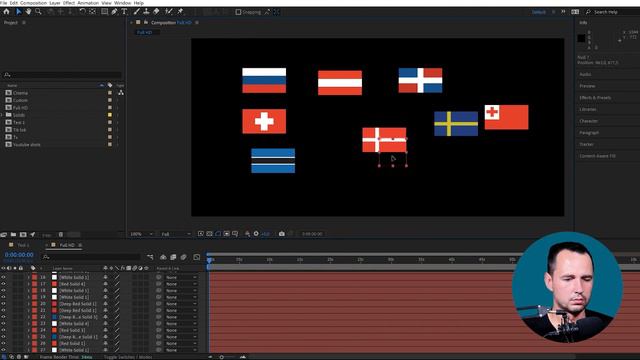Create a new composition from Project panel
This screenshot has width=640, height=360.
tap(23, 235)
